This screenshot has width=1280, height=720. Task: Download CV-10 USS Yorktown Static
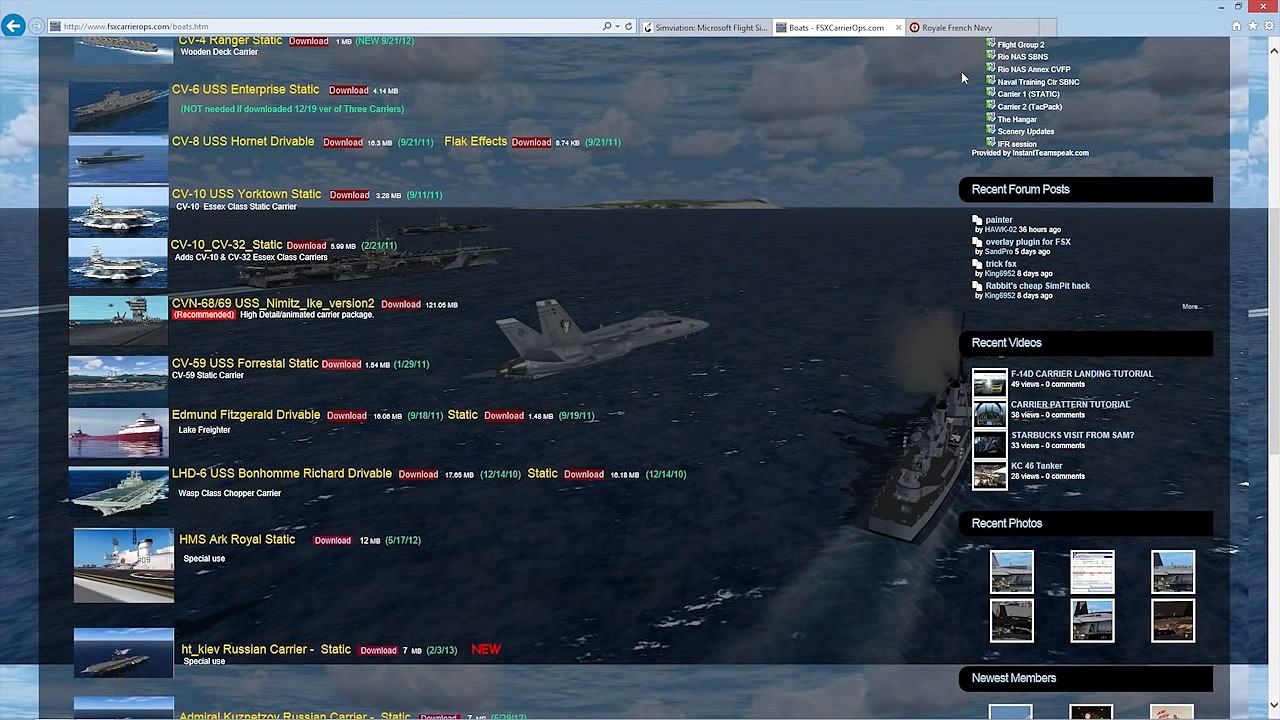pyautogui.click(x=350, y=195)
